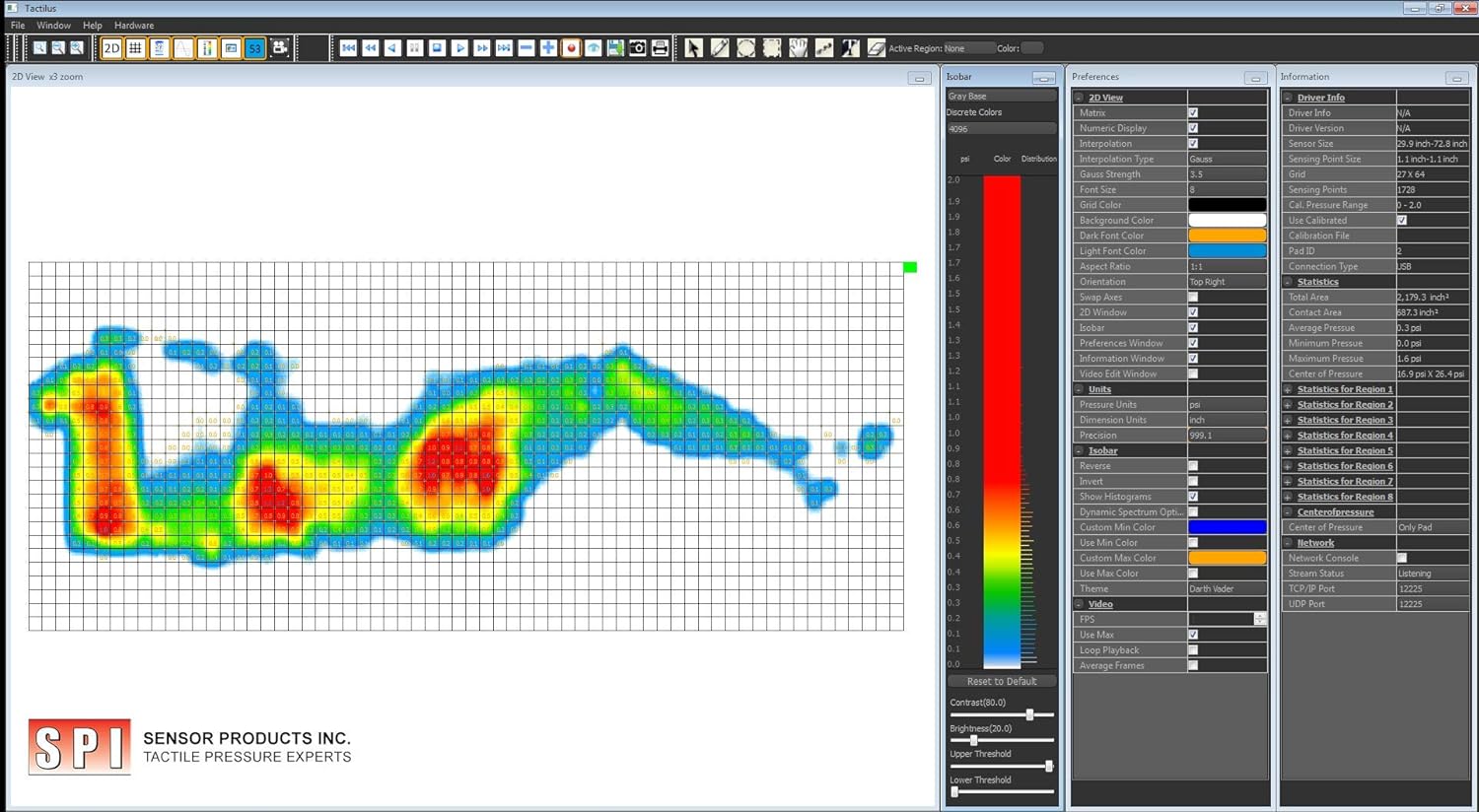
Task: Pause the playback
Action: [415, 48]
